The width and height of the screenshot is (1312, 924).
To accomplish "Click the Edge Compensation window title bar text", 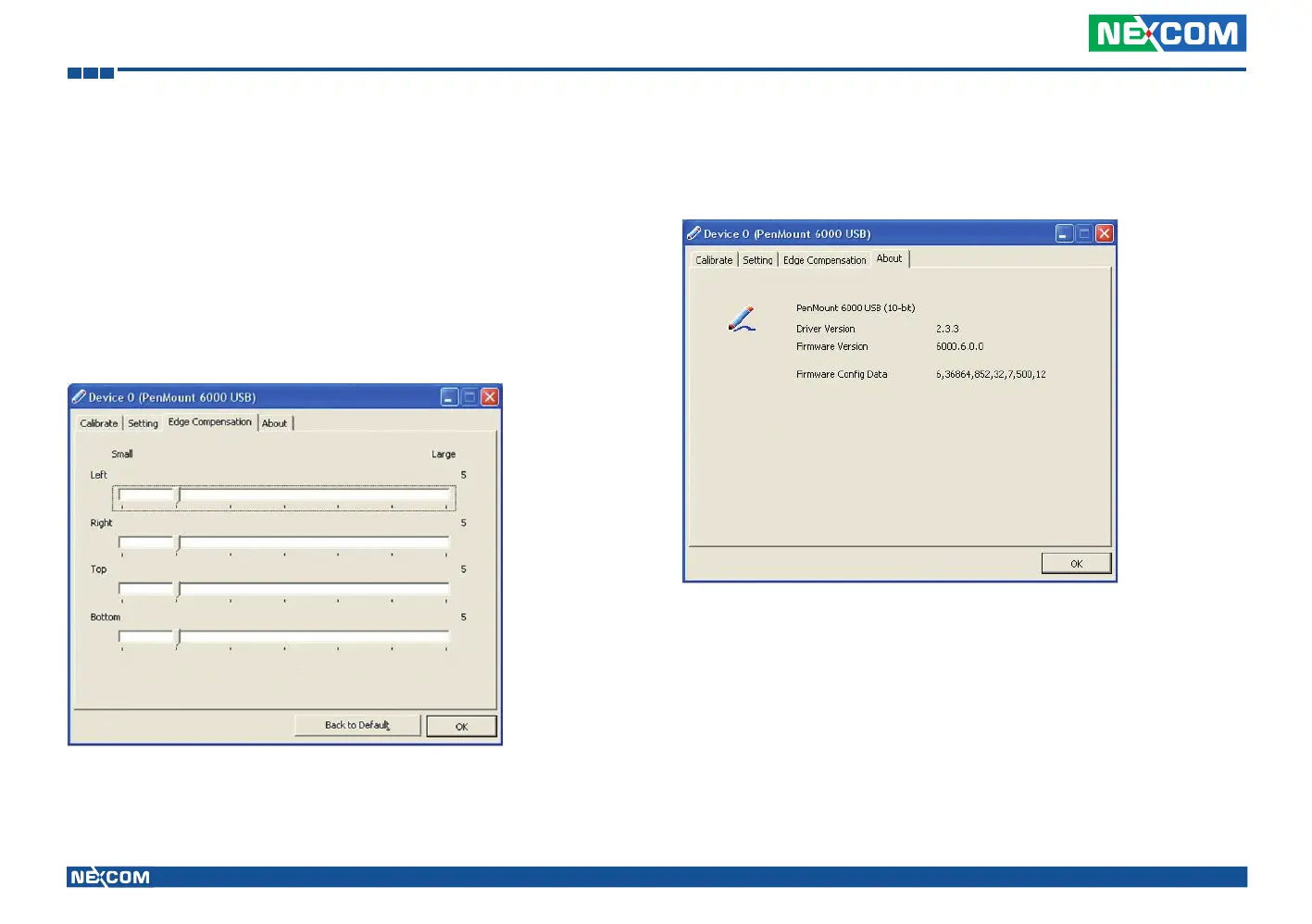I will pos(172,397).
